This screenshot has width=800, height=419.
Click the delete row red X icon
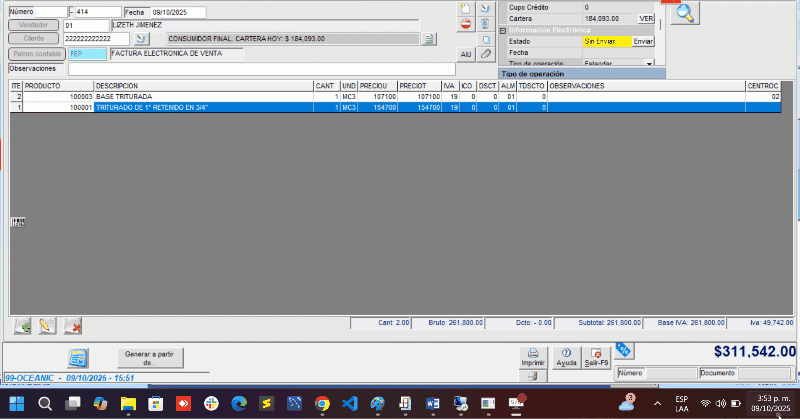73,326
